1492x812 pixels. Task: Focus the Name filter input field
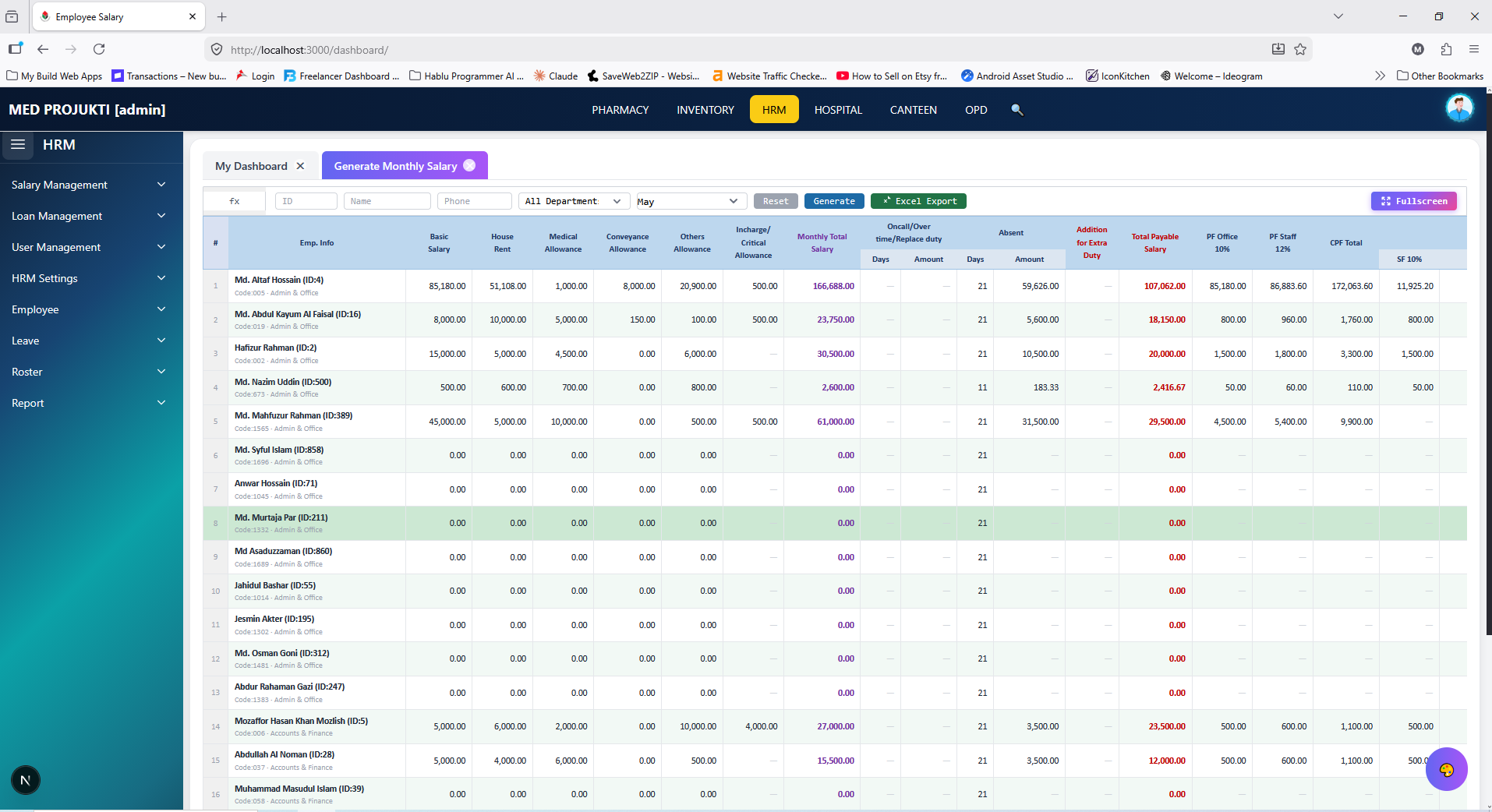coord(387,201)
